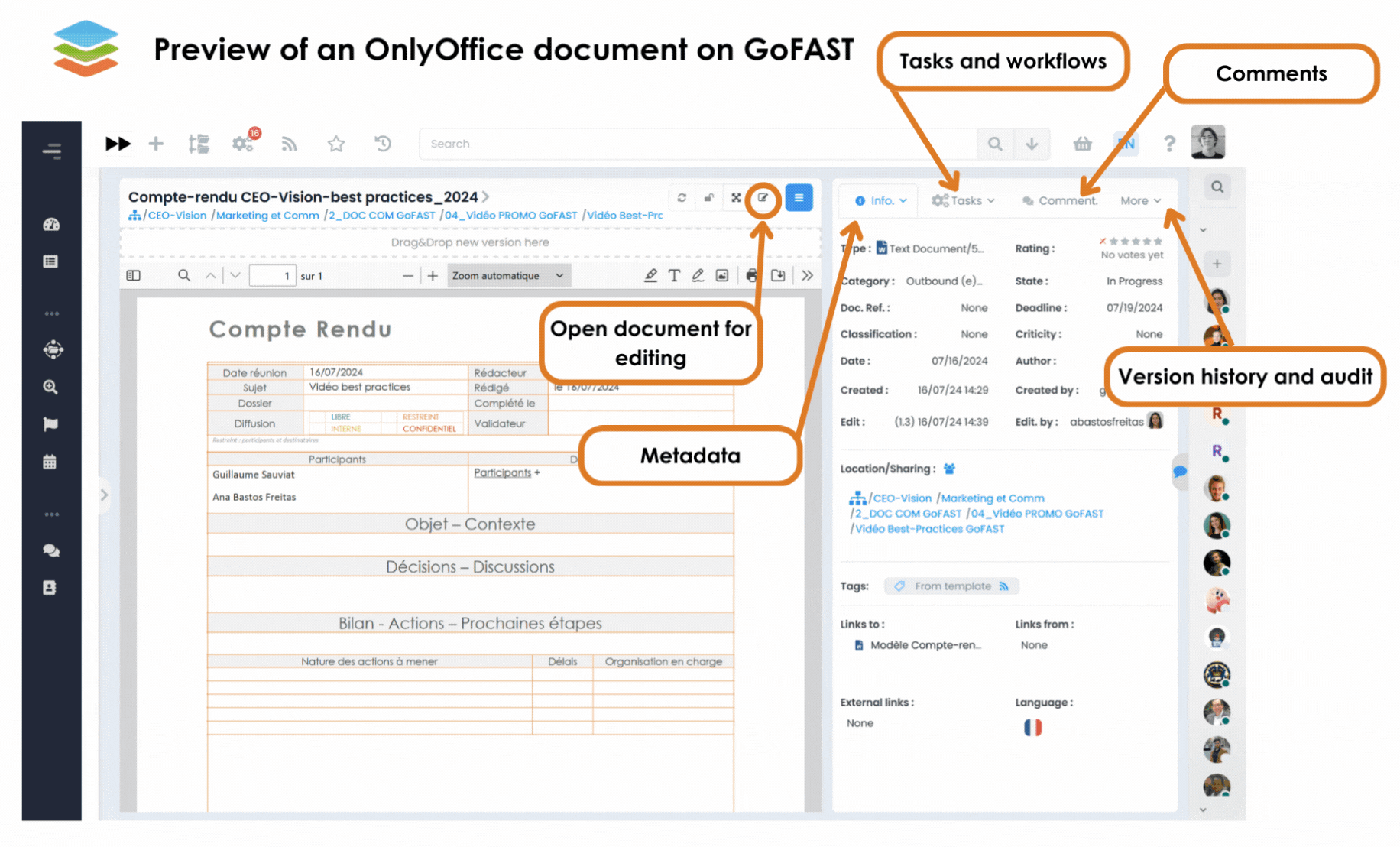Screen dimensions: 1400x847
Task: Click the circled pencil to edit the document
Action: pos(763,199)
